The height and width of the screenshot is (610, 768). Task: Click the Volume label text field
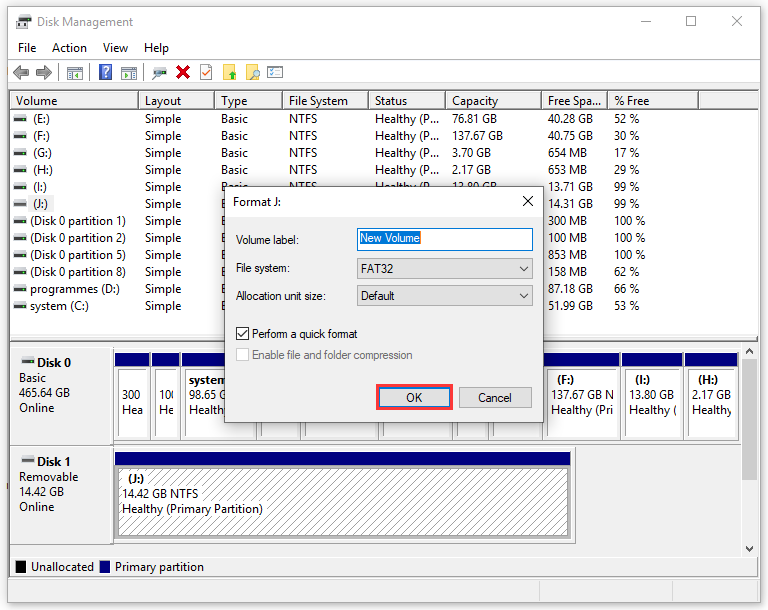click(444, 239)
